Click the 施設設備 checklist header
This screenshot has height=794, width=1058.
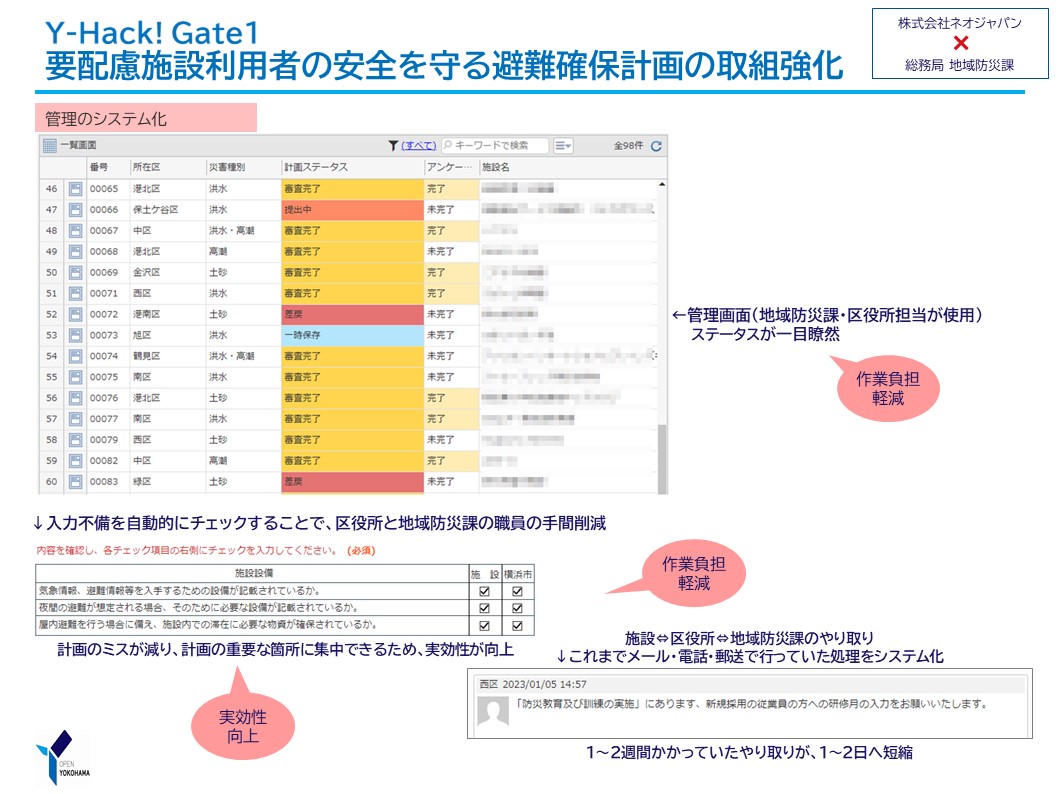click(254, 573)
